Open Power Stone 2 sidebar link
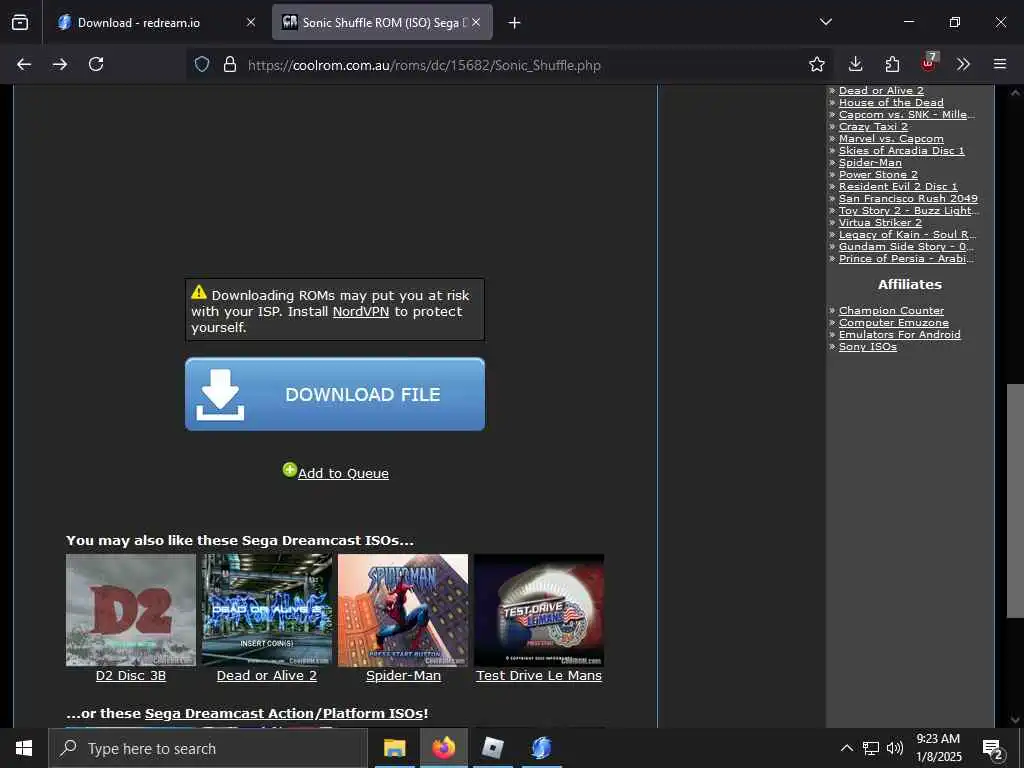The image size is (1024, 768). pos(878,174)
